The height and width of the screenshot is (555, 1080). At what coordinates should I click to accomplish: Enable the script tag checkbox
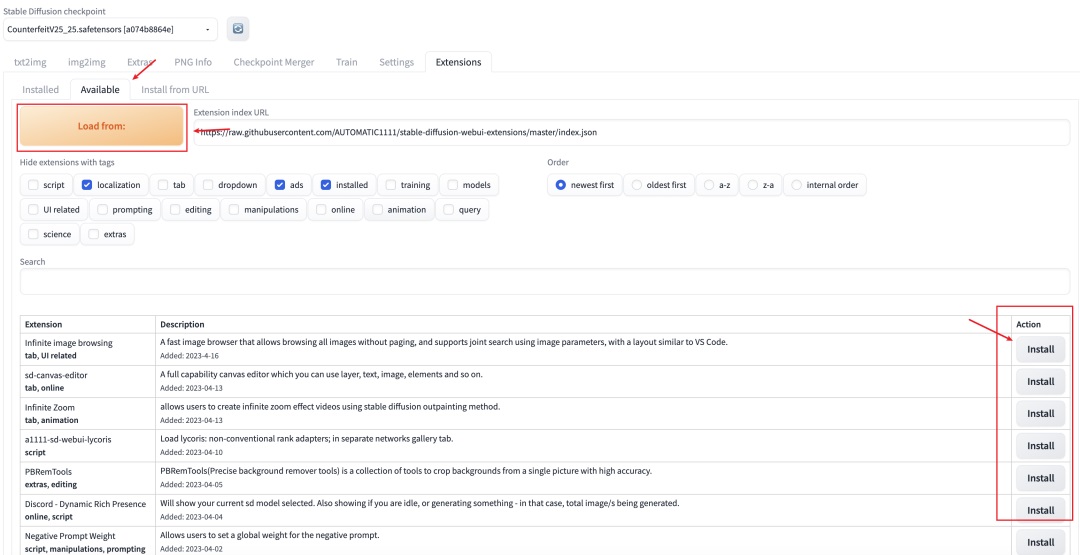(x=34, y=185)
